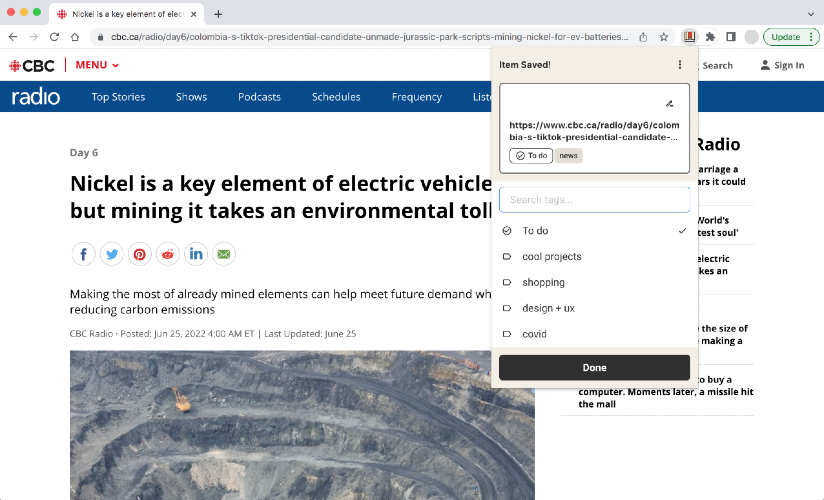The height and width of the screenshot is (500, 824).
Task: Click the browser back arrow
Action: click(x=13, y=37)
